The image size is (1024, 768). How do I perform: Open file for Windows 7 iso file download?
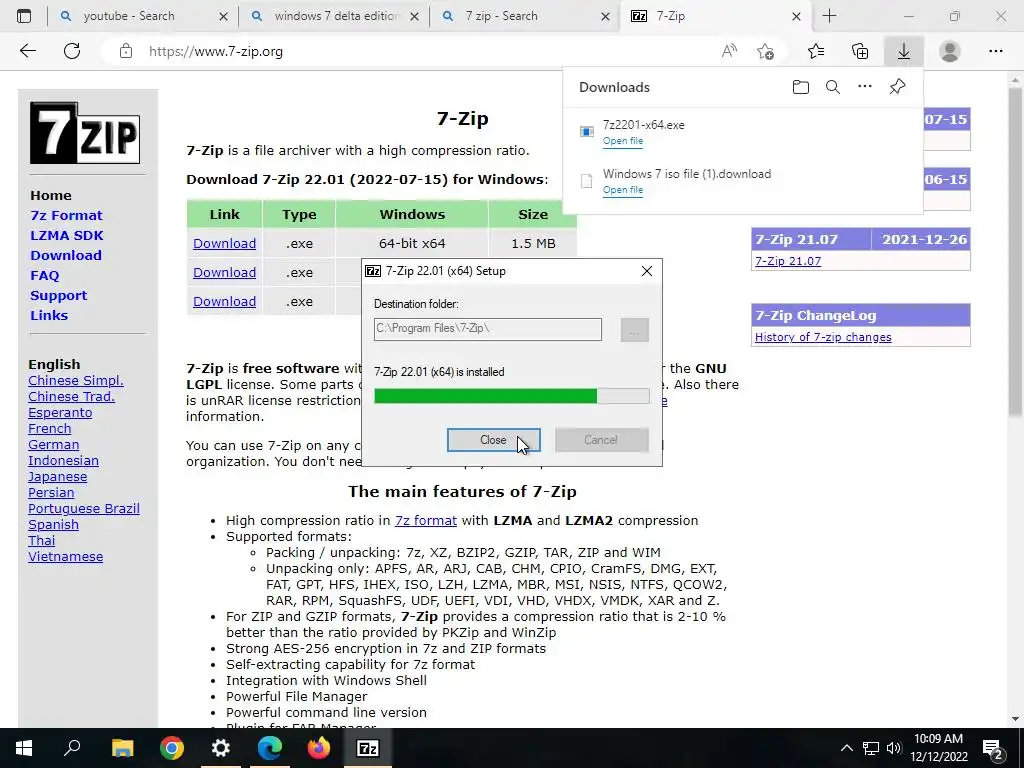pos(622,190)
